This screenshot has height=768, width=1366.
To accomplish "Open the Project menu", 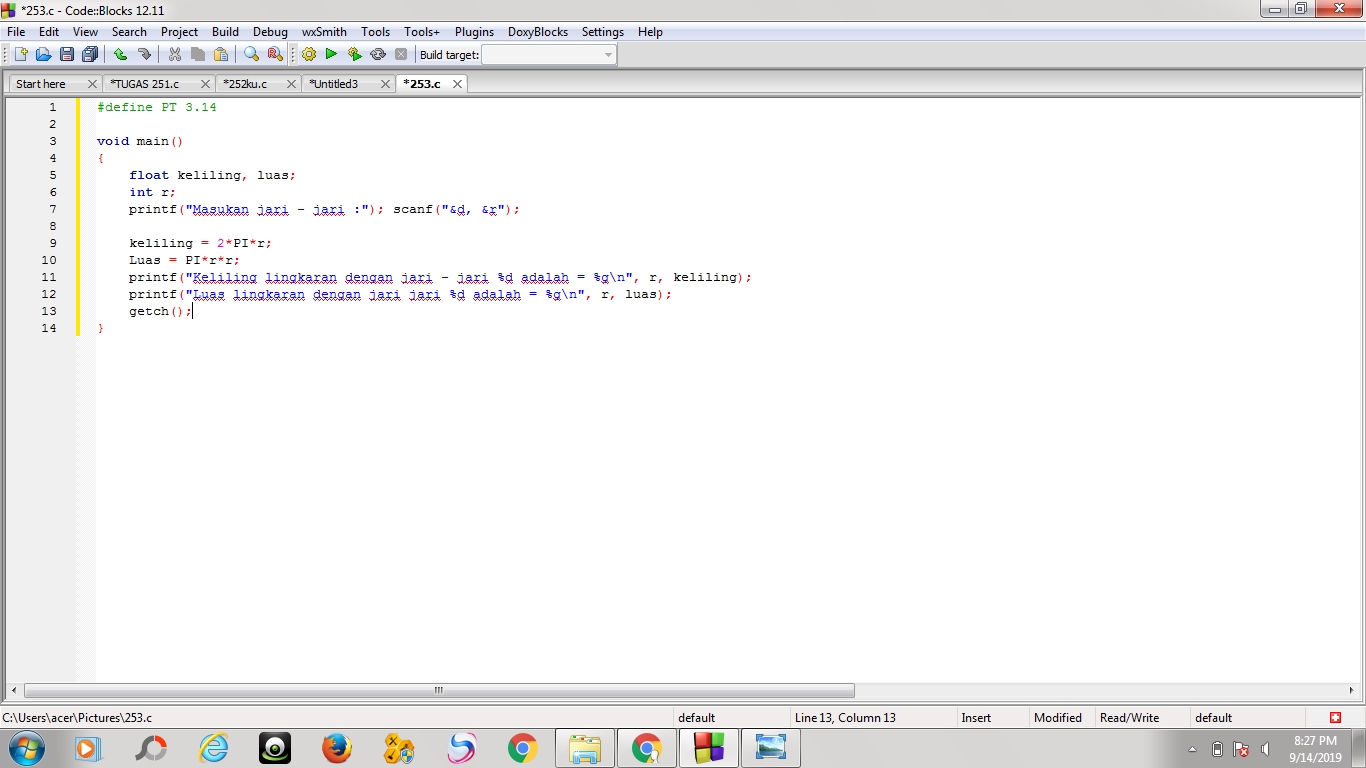I will point(180,32).
